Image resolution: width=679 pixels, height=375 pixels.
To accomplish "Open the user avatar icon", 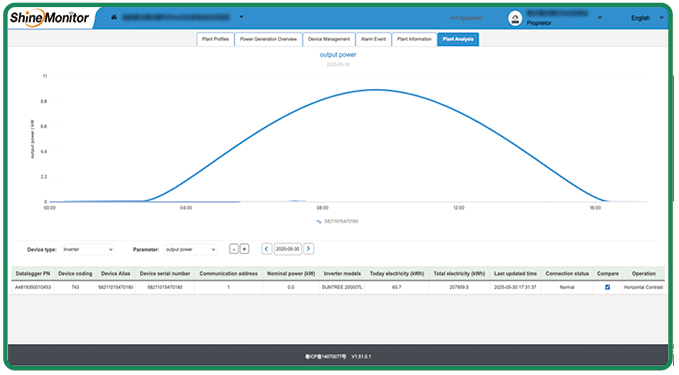I will tap(515, 18).
